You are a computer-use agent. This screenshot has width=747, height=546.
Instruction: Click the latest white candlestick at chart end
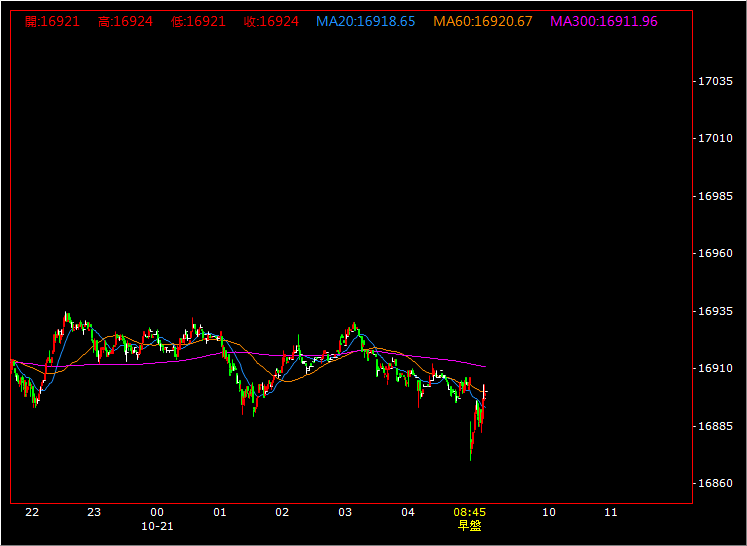(485, 391)
